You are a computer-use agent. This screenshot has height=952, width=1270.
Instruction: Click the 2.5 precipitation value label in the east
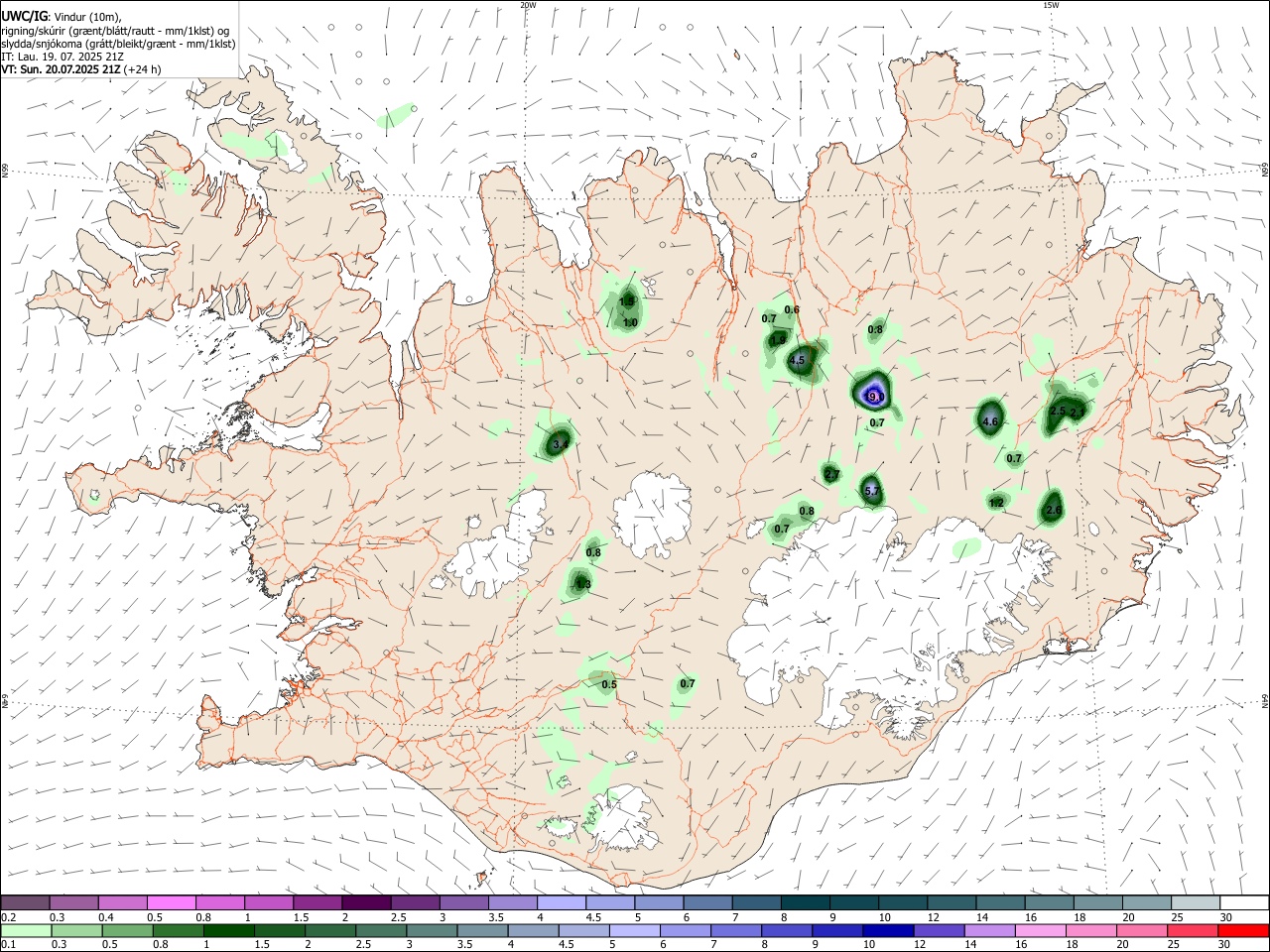click(x=1058, y=412)
